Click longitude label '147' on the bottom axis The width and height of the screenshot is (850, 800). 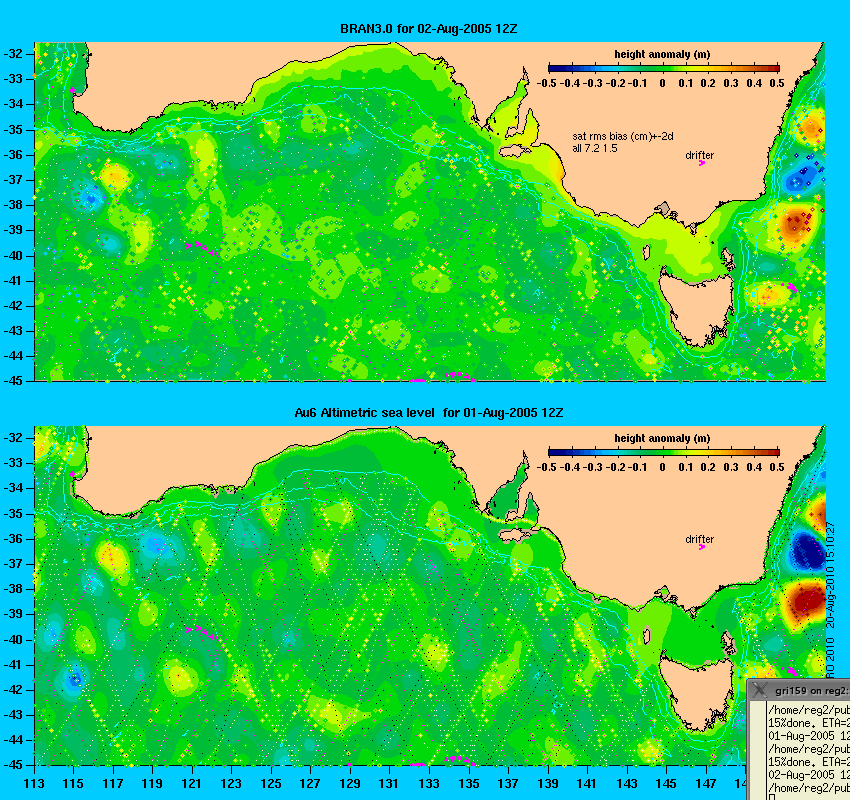(x=706, y=784)
